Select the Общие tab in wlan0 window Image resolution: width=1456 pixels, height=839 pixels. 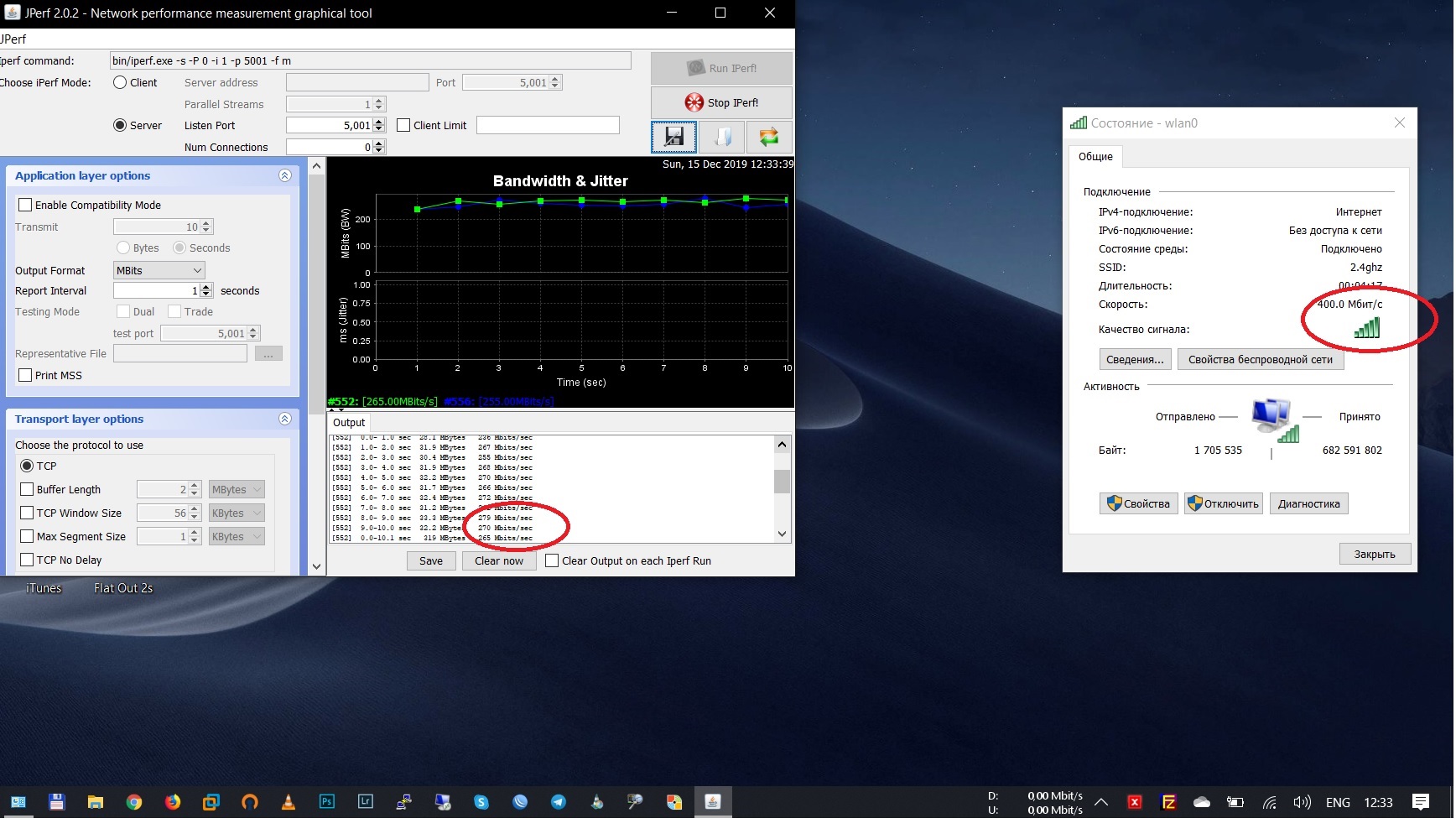[1095, 157]
